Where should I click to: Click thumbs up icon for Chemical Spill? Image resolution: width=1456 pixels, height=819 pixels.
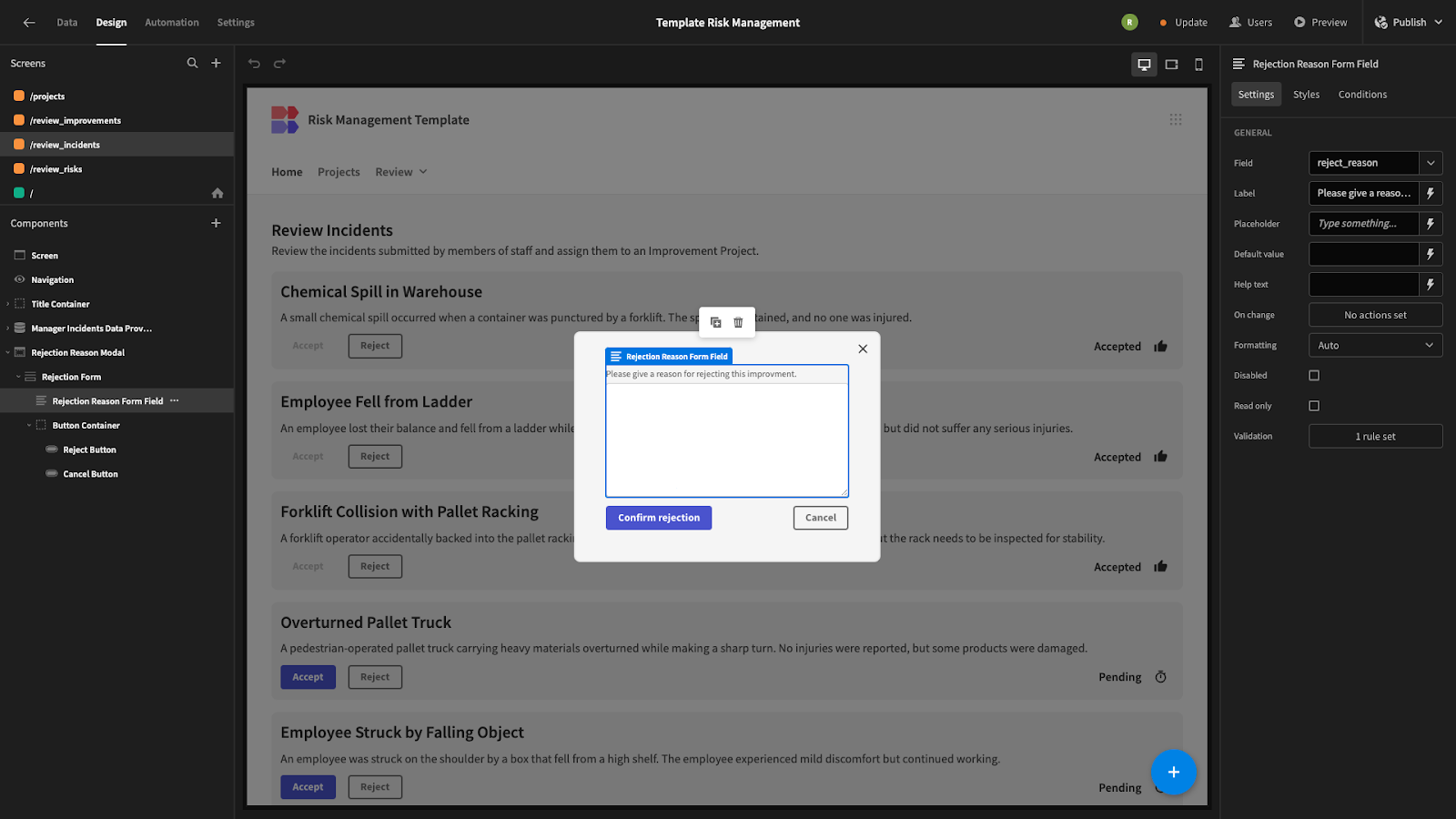pyautogui.click(x=1160, y=347)
